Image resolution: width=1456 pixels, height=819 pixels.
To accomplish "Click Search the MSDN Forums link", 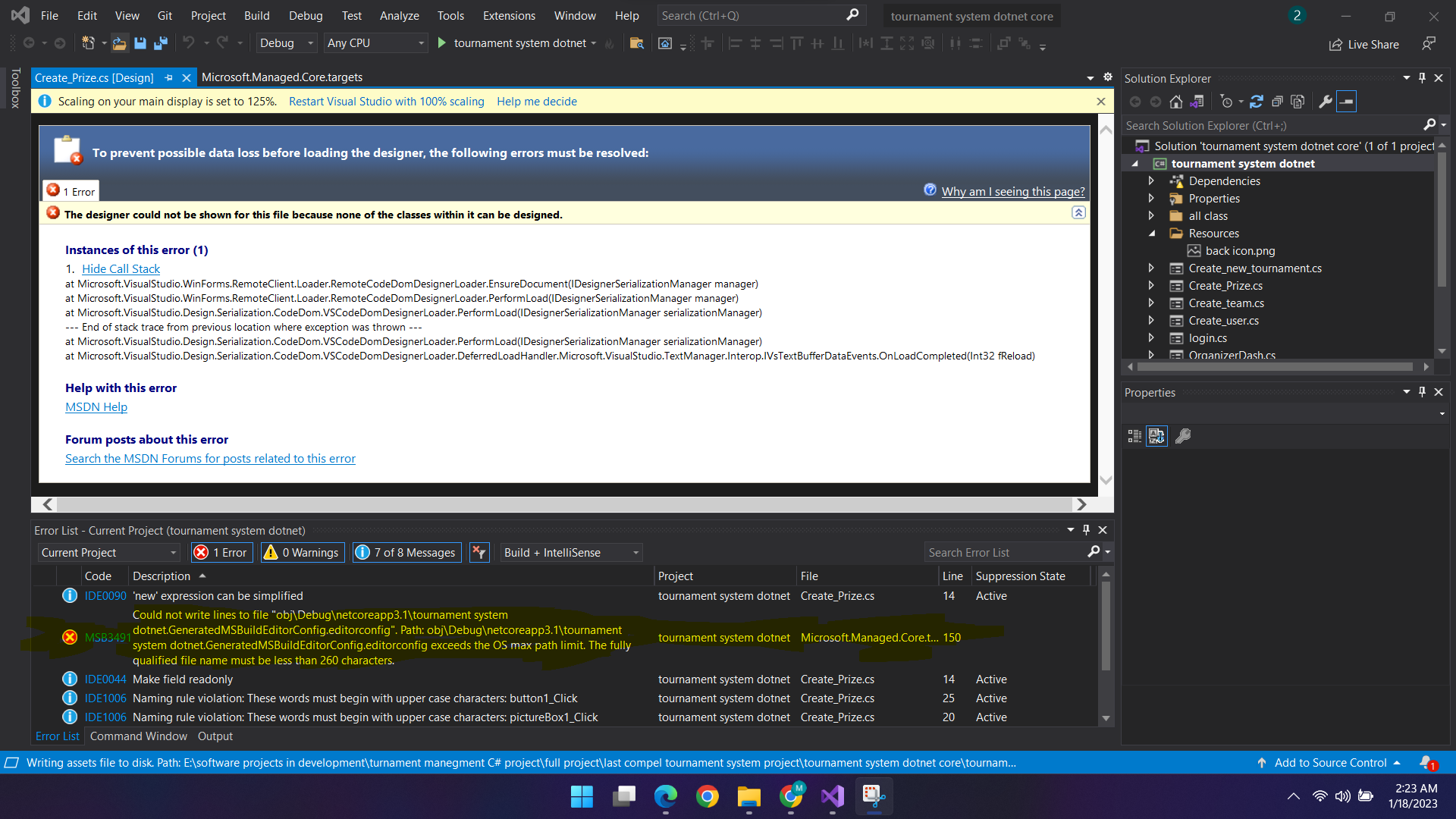I will coord(210,459).
